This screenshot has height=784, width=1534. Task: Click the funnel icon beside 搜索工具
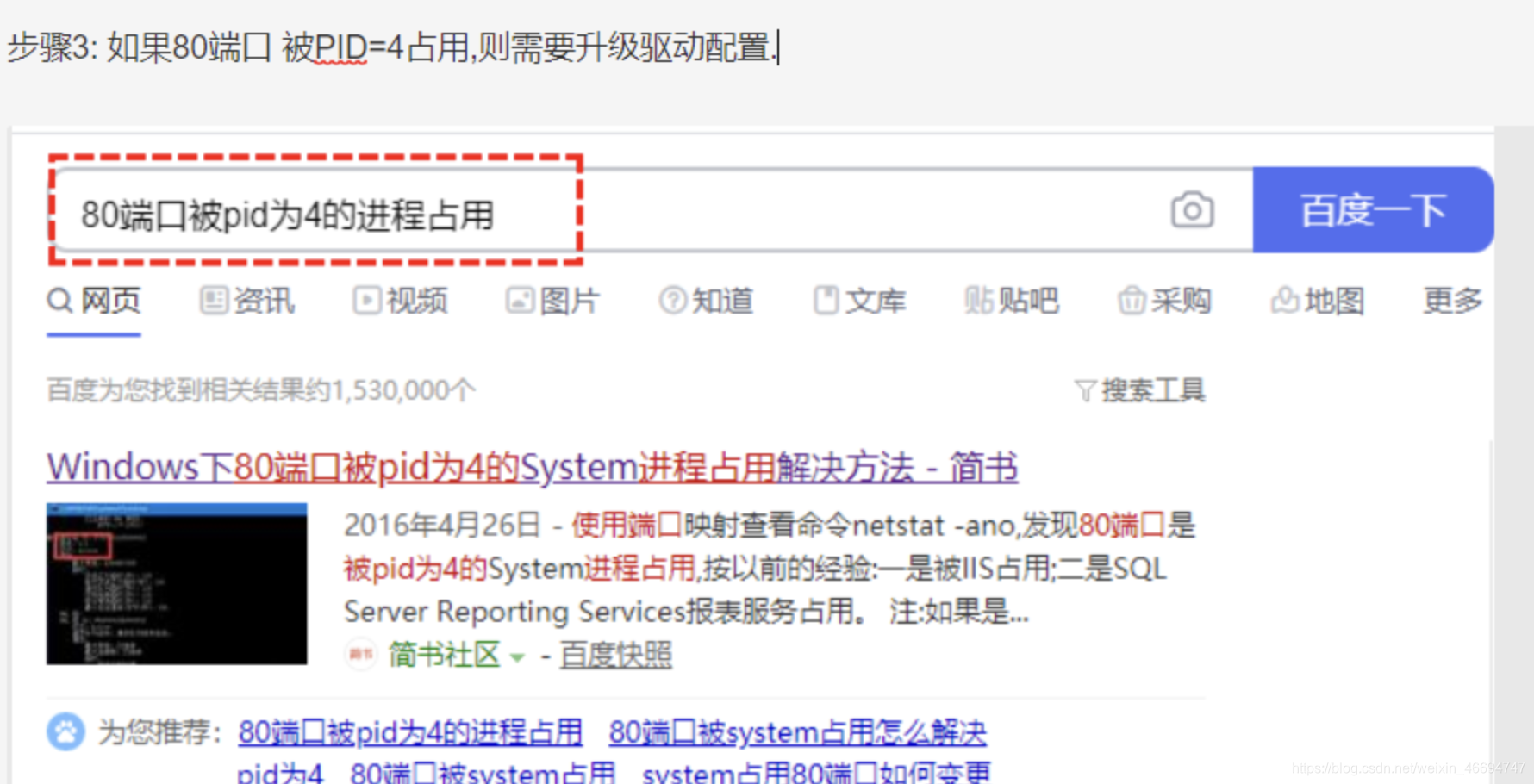(x=1086, y=392)
